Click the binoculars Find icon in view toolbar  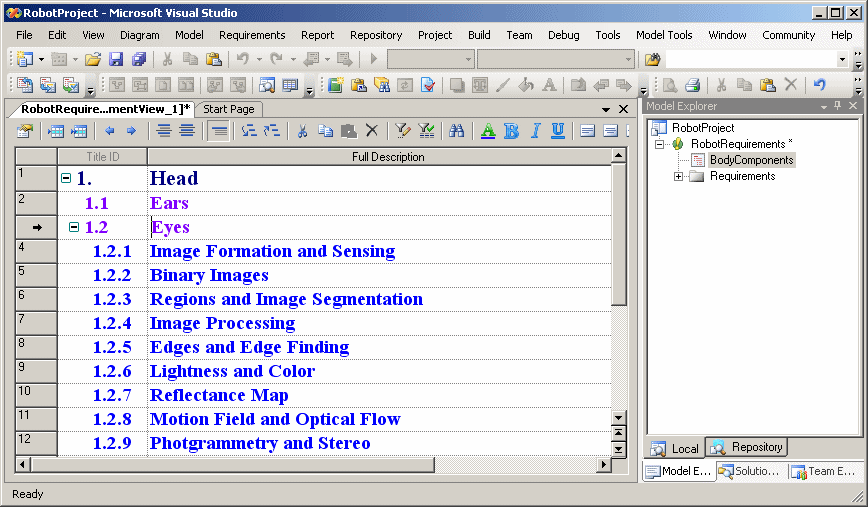pos(457,131)
